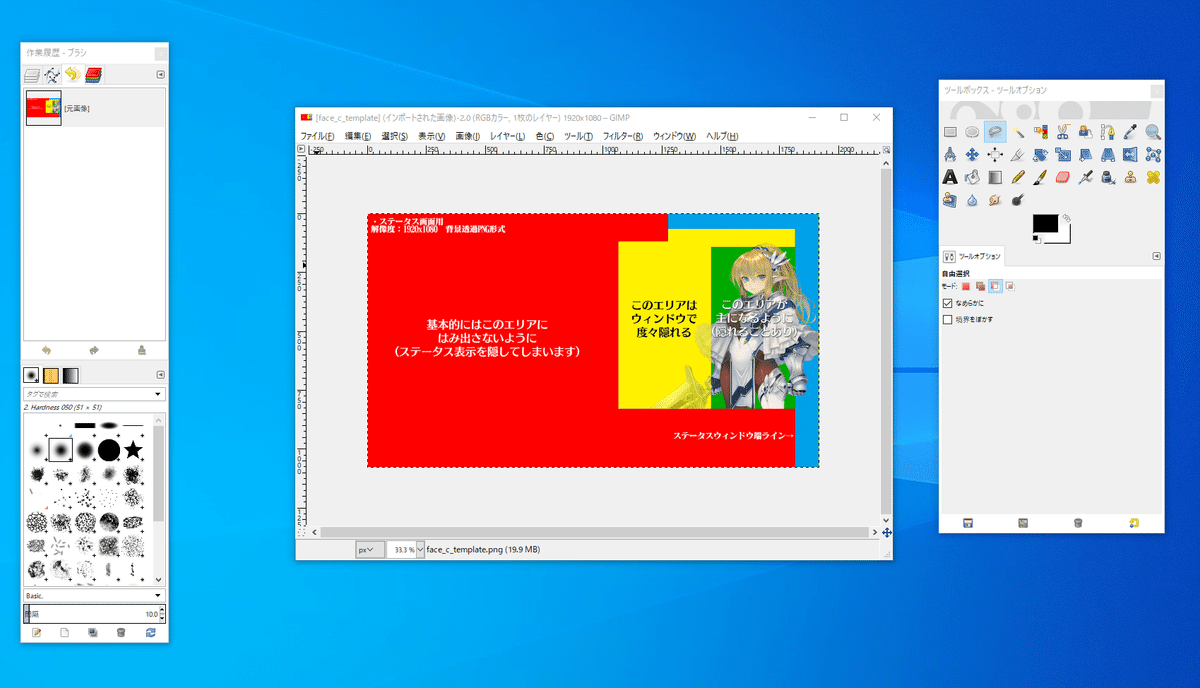
Task: Select the star-shaped brush in brushes grid
Action: tap(133, 451)
